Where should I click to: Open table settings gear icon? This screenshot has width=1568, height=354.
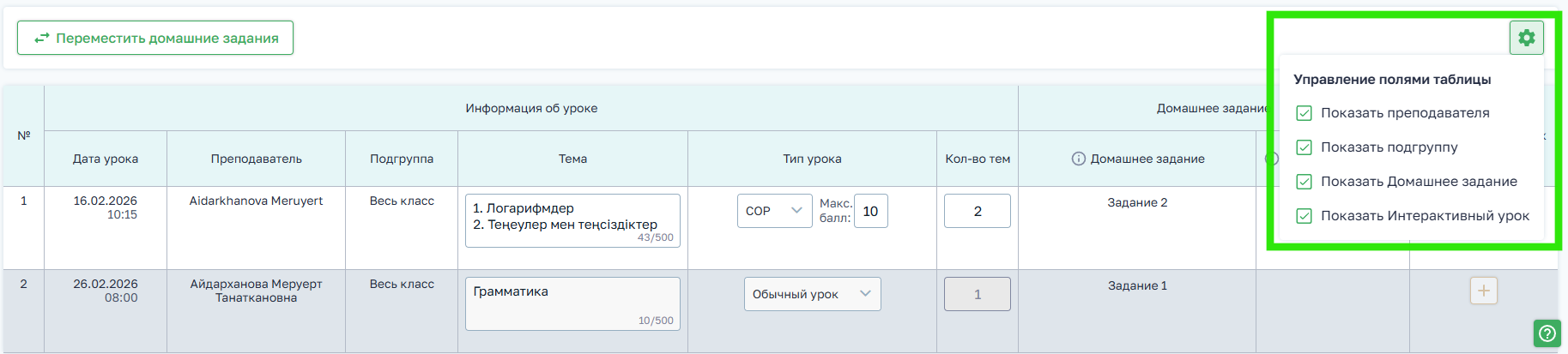click(x=1526, y=38)
